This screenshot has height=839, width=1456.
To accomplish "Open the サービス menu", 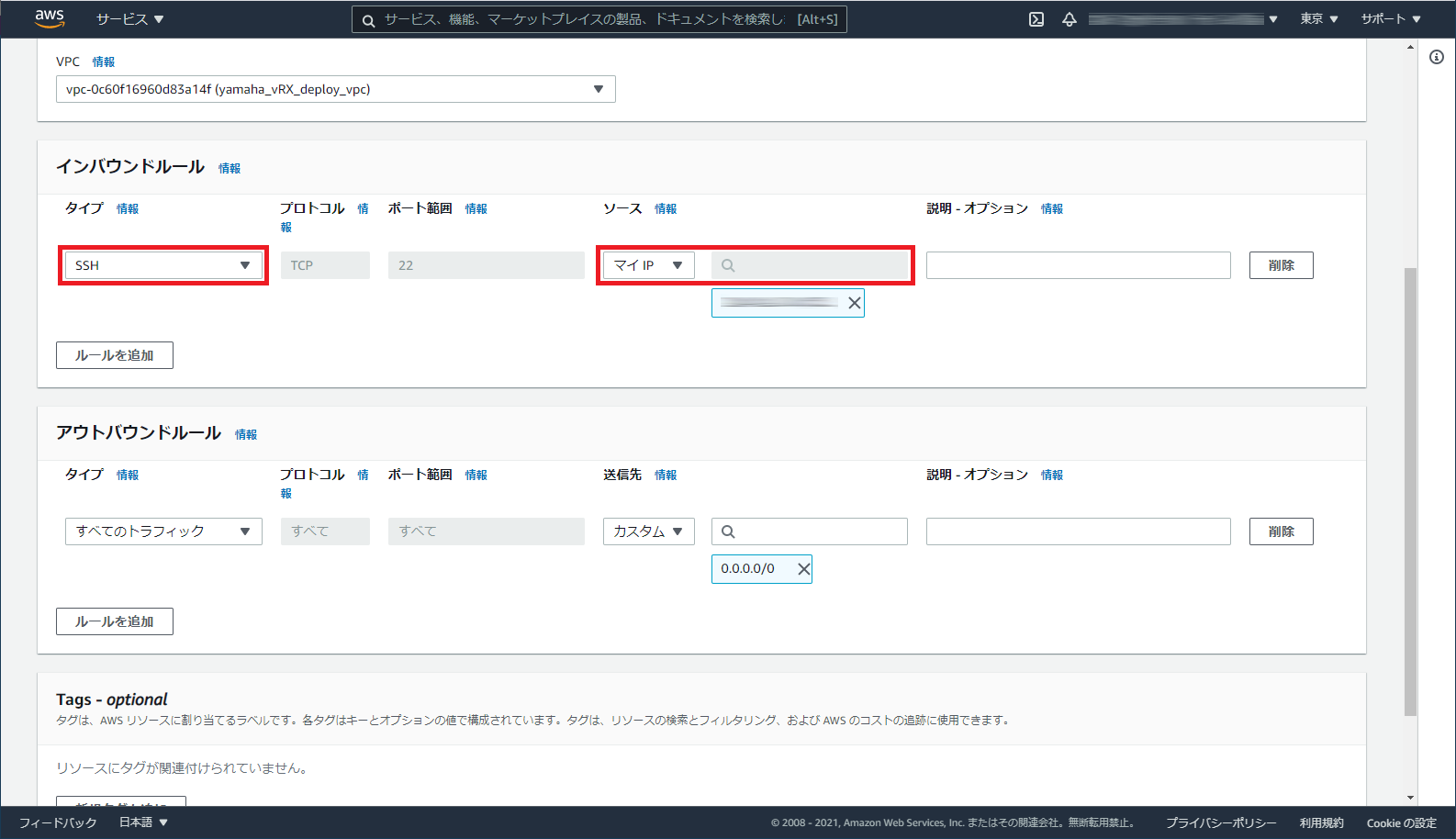I will point(129,19).
